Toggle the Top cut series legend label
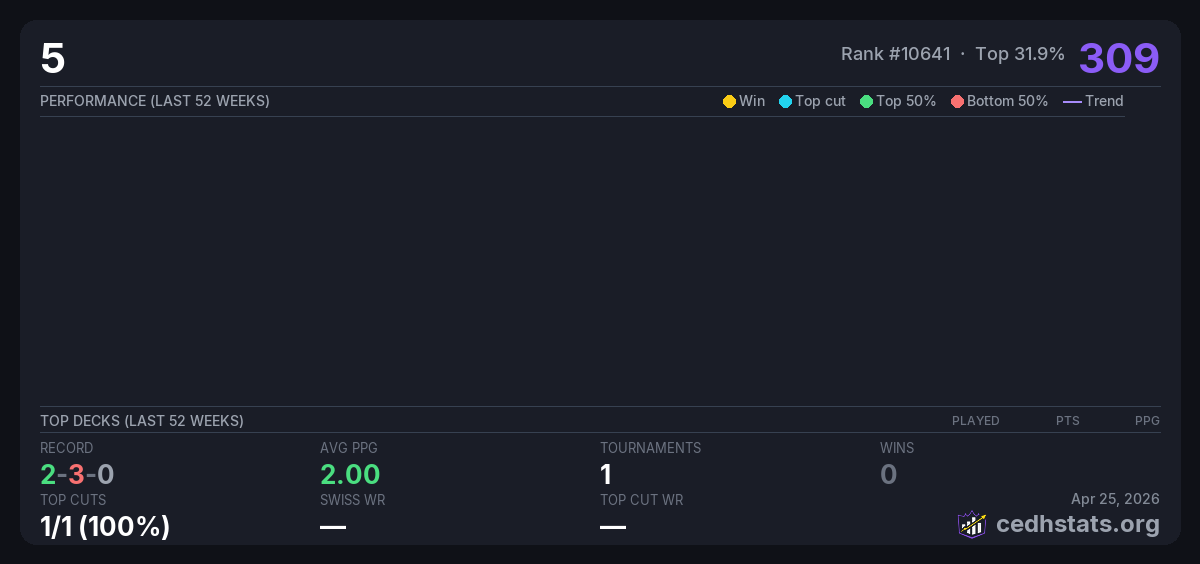Viewport: 1200px width, 564px height. [x=820, y=101]
